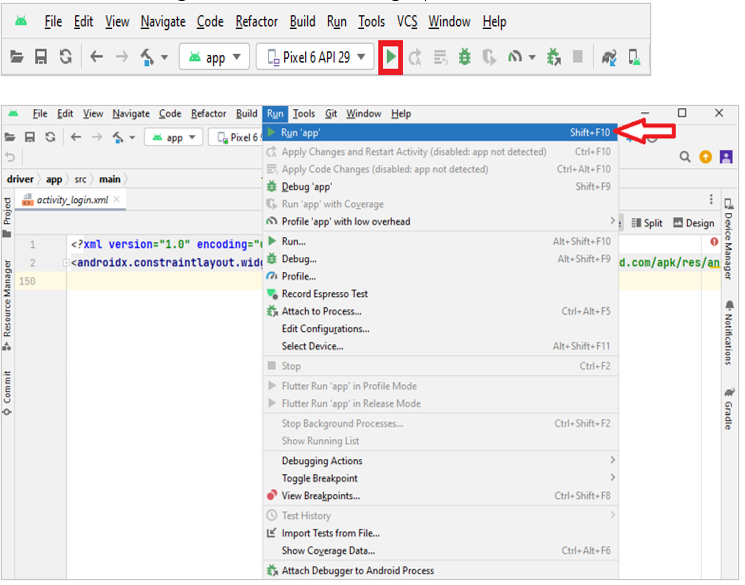745x585 pixels.
Task: Open the File menu in top menu bar
Action: point(53,21)
